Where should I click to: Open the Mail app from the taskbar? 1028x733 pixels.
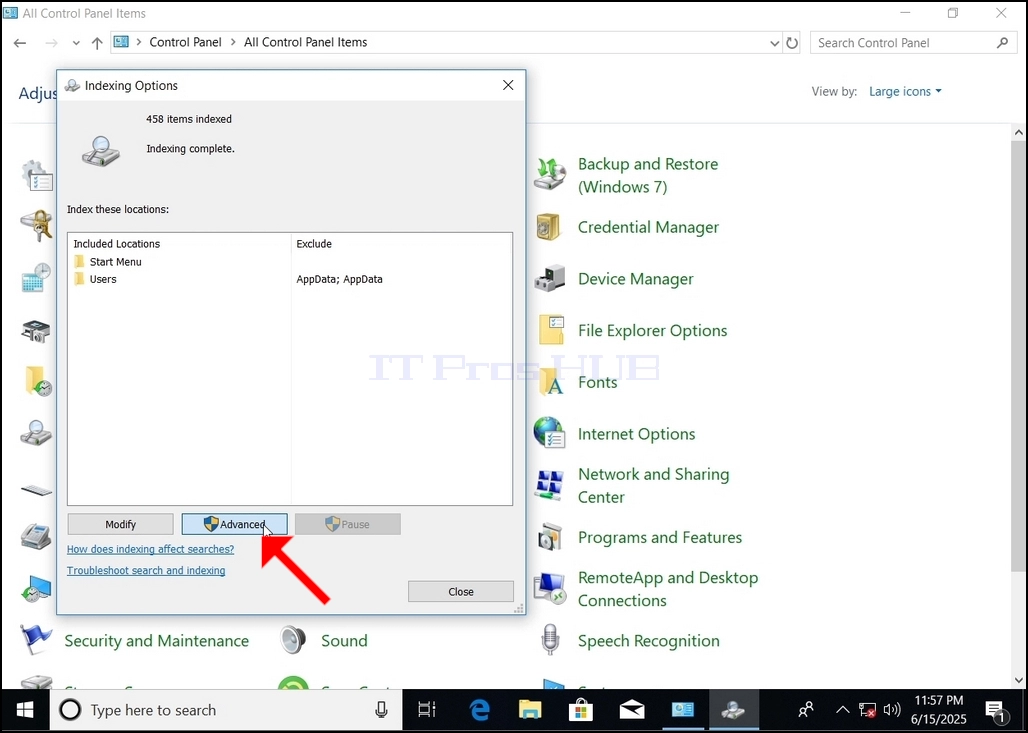(x=632, y=709)
